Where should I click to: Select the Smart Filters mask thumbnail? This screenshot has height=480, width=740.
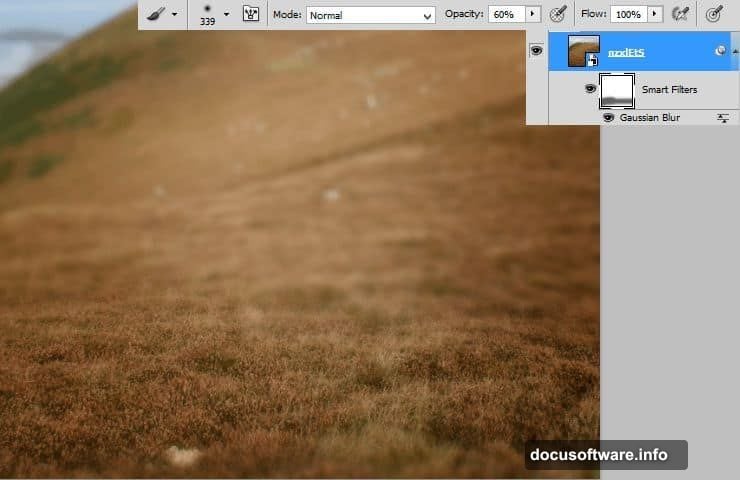[x=617, y=90]
